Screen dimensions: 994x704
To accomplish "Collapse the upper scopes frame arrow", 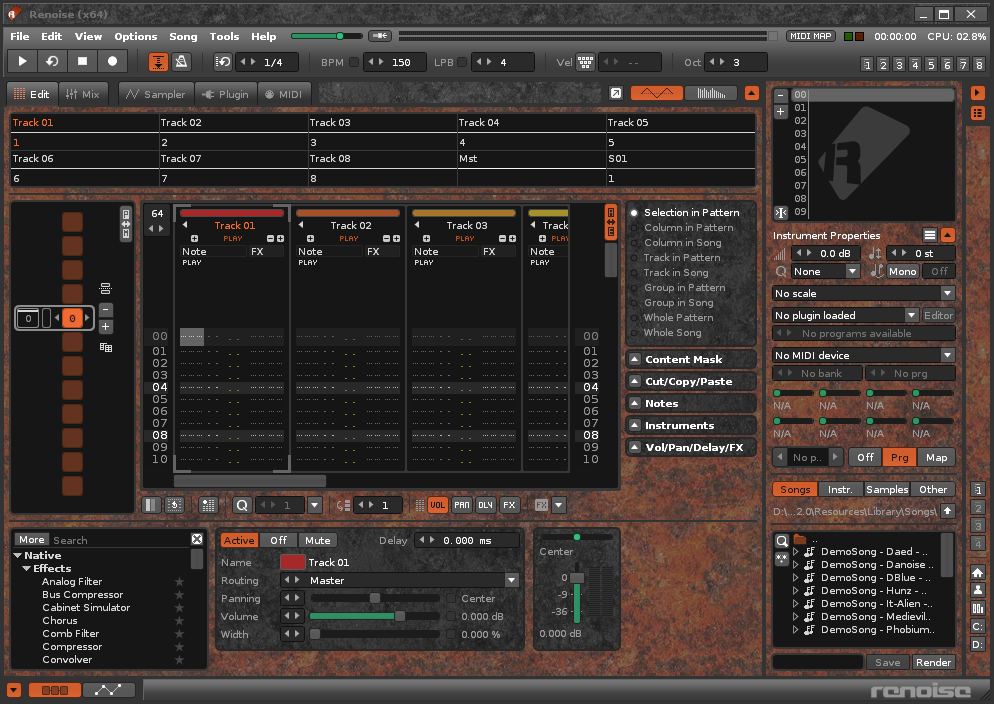I will coord(752,93).
